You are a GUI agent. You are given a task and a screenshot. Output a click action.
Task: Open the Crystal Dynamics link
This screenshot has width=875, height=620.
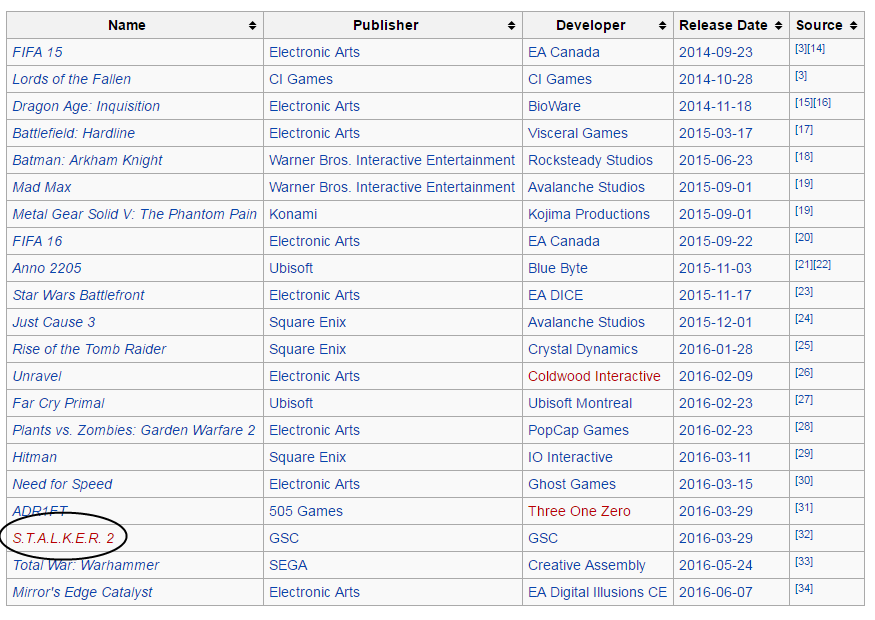pyautogui.click(x=583, y=349)
